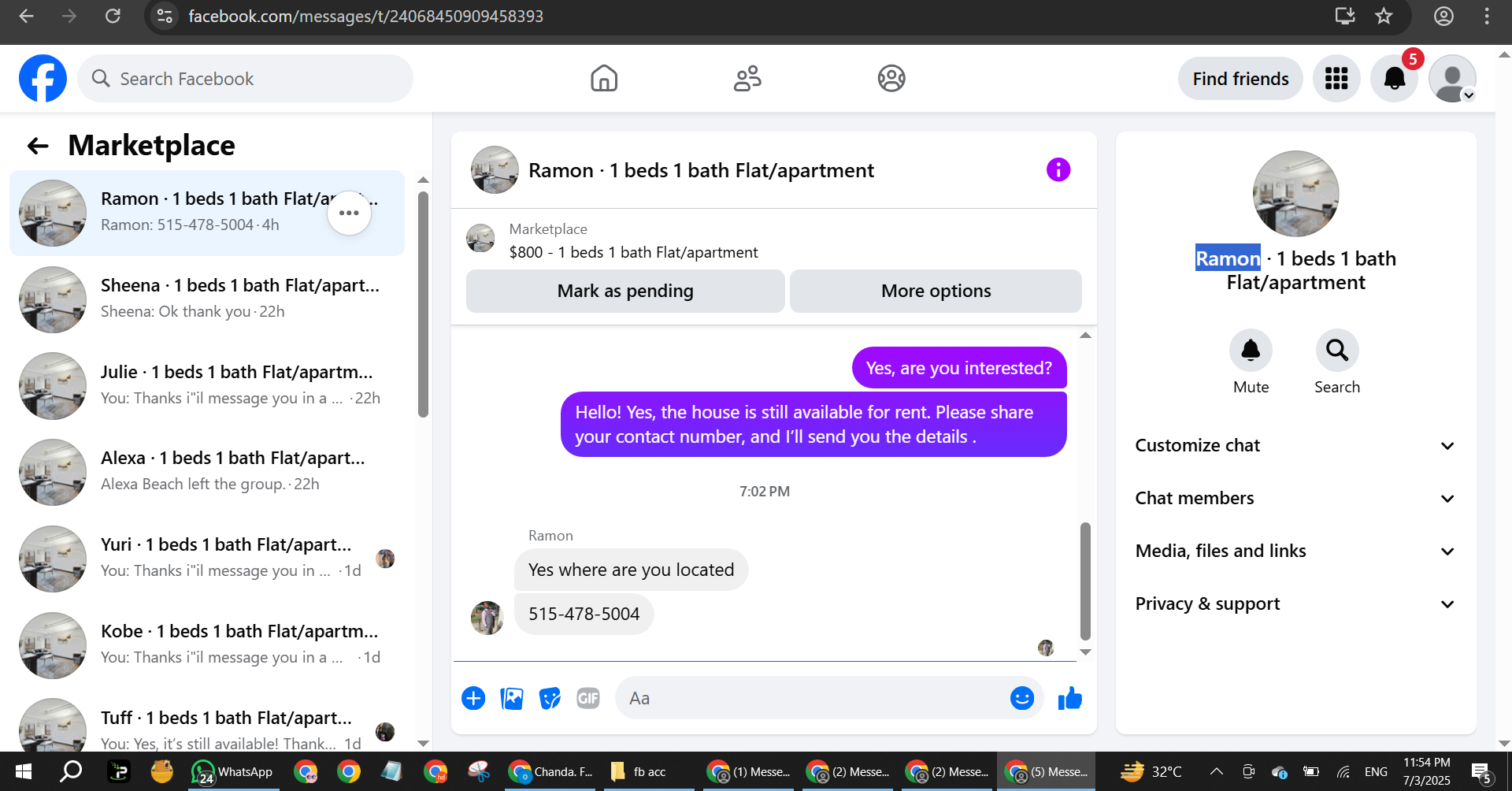Focus the Search Facebook field
This screenshot has height=791, width=1512.
[246, 79]
